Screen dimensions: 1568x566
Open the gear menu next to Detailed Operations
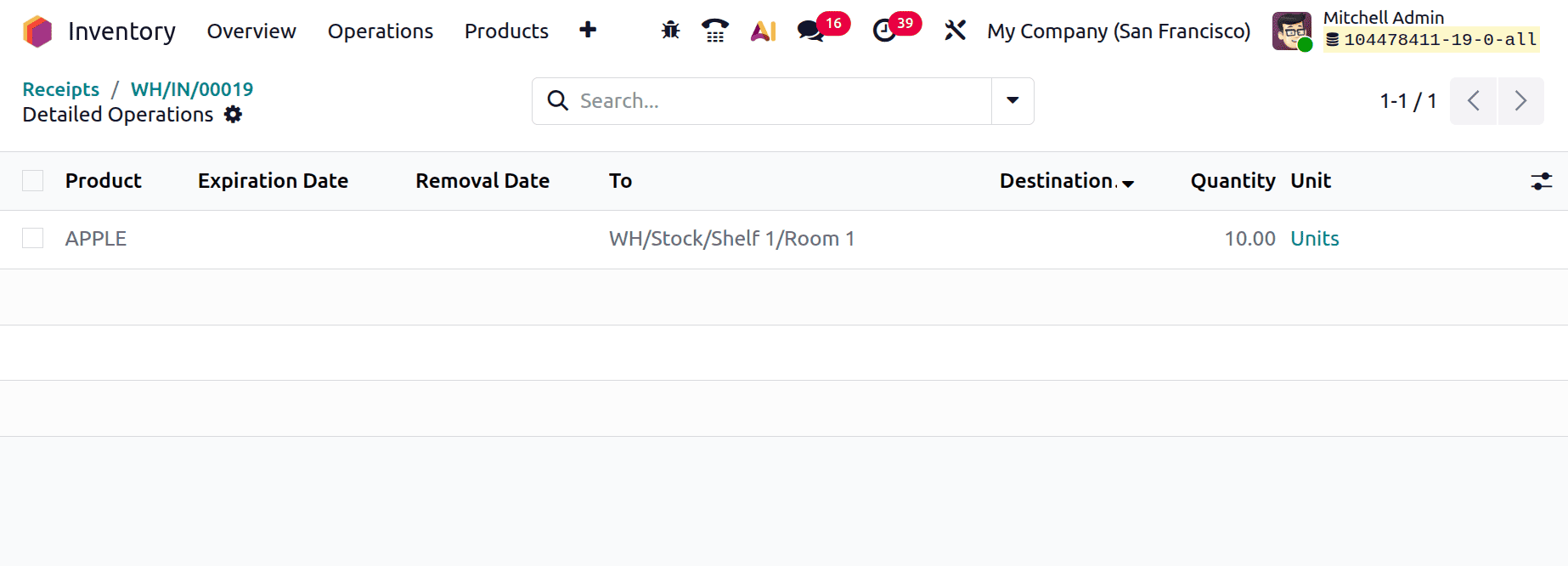tap(232, 115)
